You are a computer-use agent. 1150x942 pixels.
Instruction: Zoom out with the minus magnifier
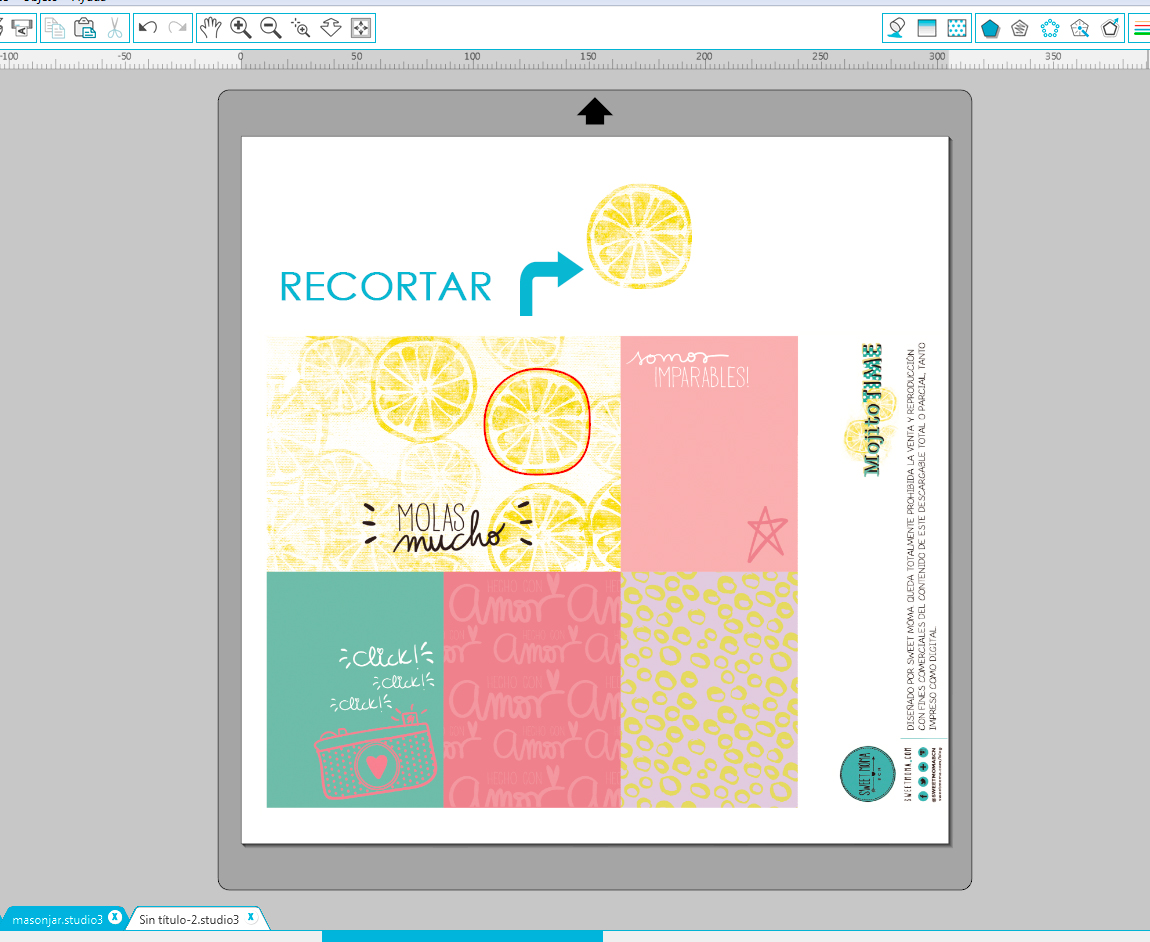pos(271,29)
